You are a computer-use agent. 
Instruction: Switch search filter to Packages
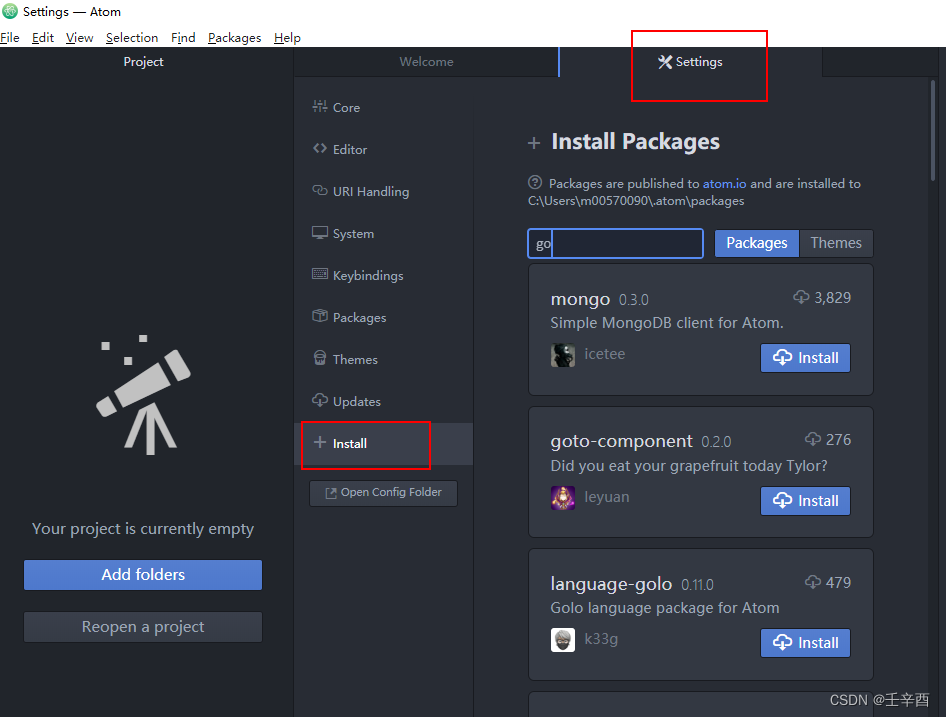[x=756, y=243]
